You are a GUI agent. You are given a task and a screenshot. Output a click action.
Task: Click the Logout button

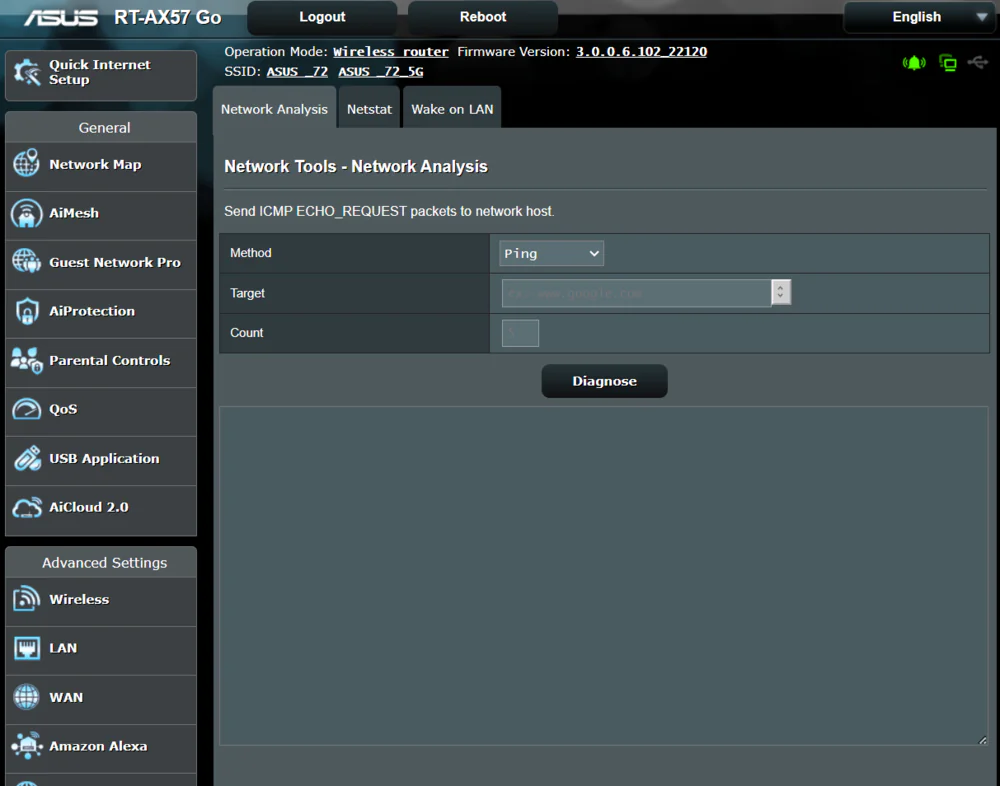tap(322, 17)
